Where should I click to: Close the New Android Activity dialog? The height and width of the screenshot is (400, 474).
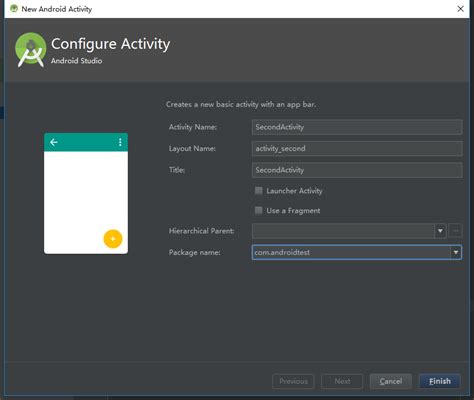(x=460, y=9)
